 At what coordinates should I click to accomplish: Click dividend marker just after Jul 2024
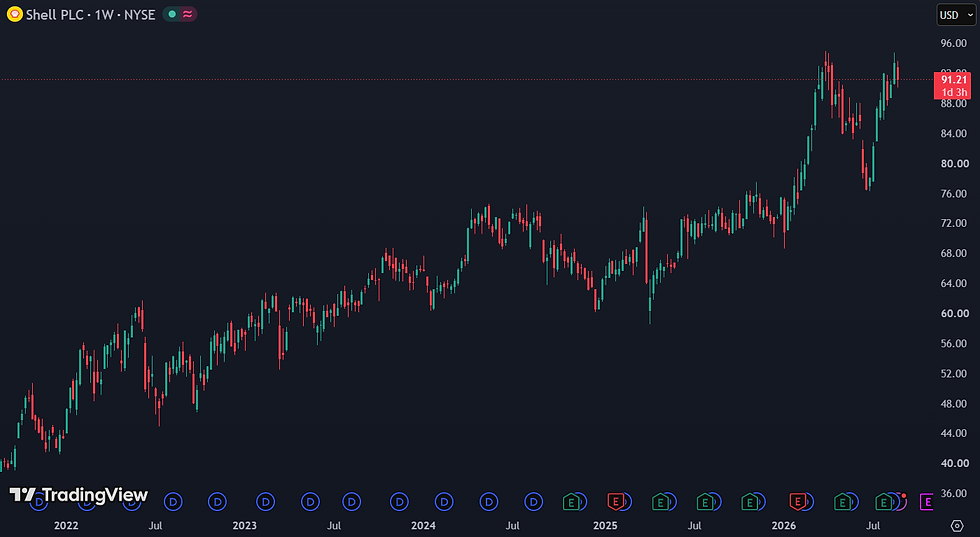pos(533,501)
